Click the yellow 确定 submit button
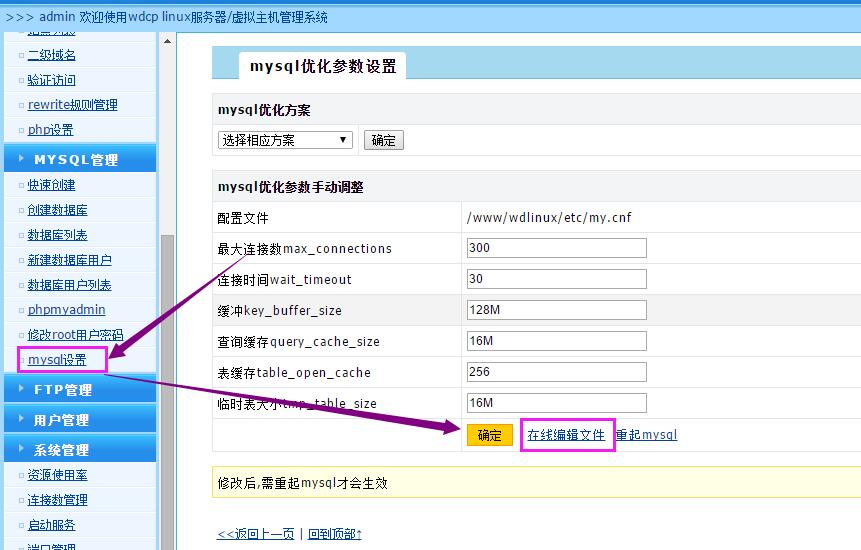This screenshot has width=861, height=550. pos(490,435)
